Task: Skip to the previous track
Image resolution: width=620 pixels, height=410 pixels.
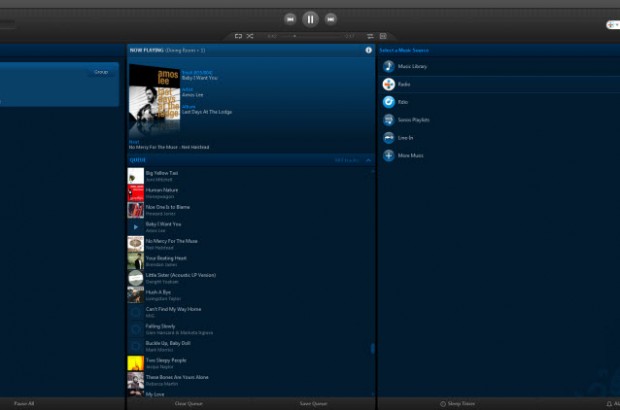Action: pos(290,18)
